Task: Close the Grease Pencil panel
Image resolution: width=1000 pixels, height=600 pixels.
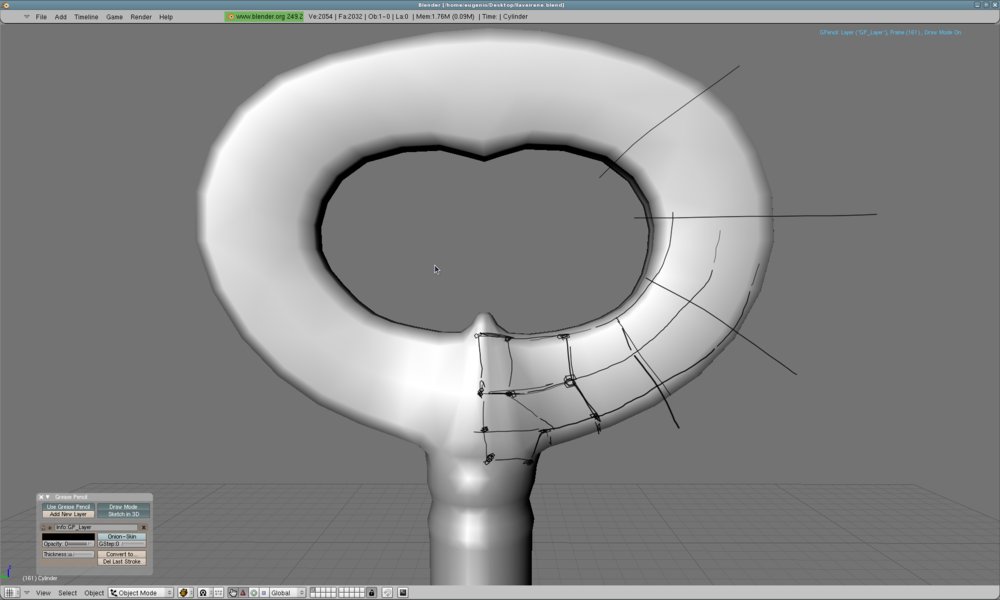Action: [41, 497]
